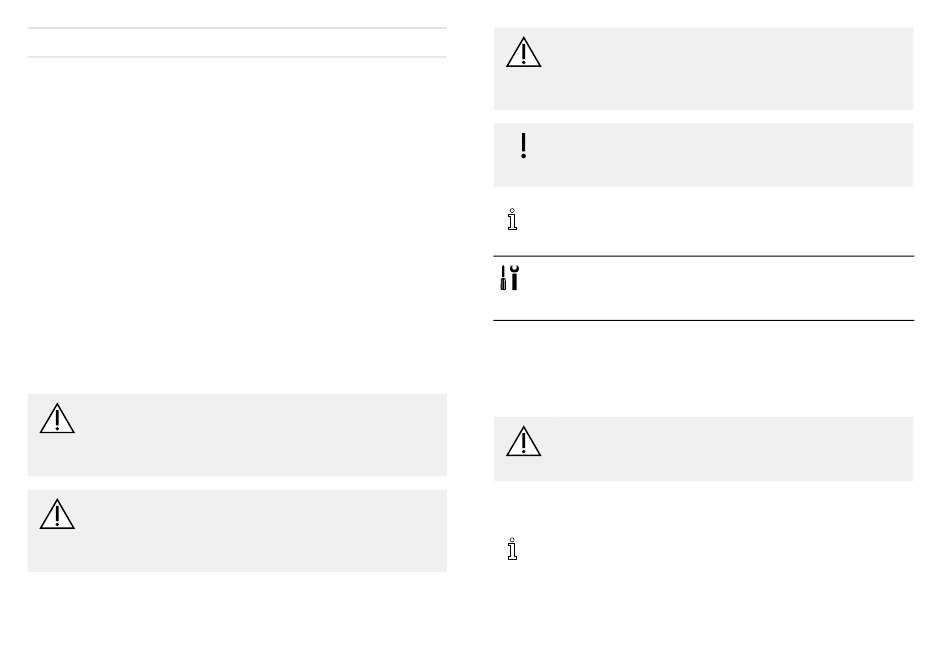The width and height of the screenshot is (950, 657).
Task: Click the warning triangle in the upper left-column box
Action: (57, 418)
